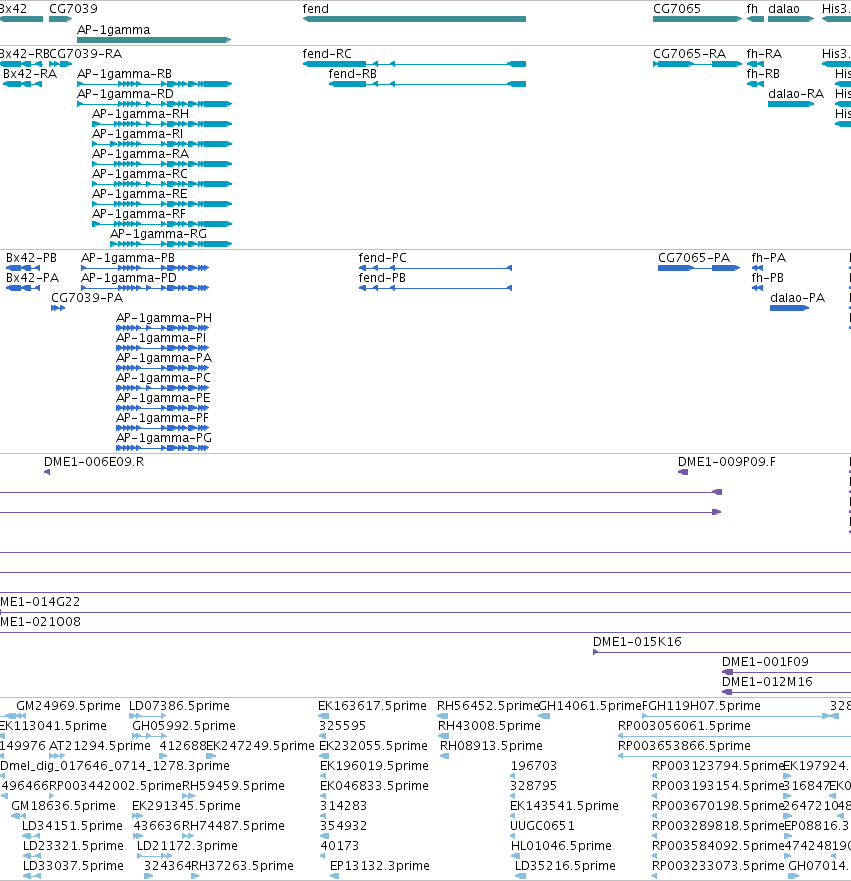Select transcript fh-RA label
Screen dimensions: 851x881
tap(764, 54)
